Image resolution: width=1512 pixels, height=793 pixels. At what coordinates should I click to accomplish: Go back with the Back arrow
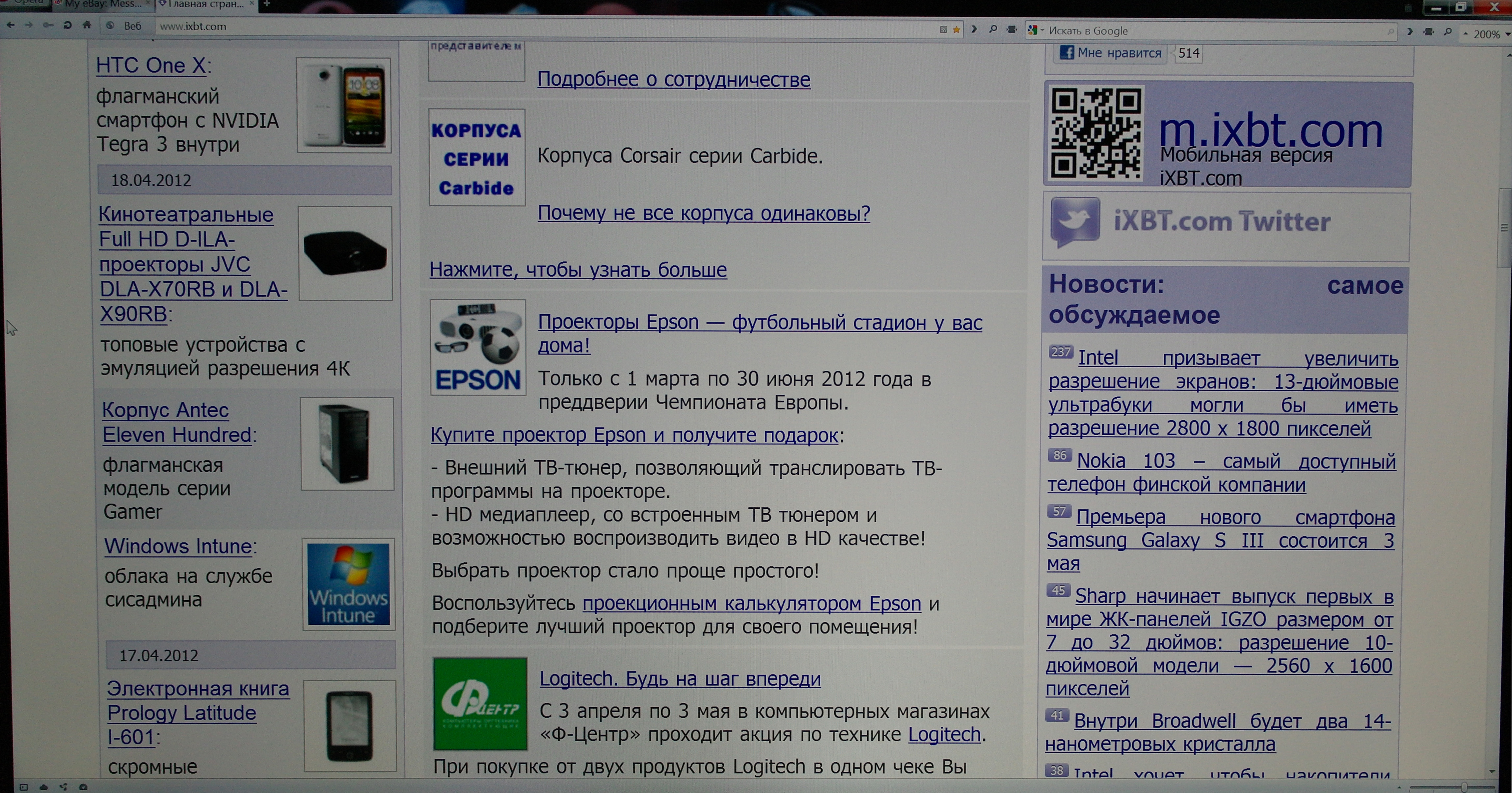[10, 25]
